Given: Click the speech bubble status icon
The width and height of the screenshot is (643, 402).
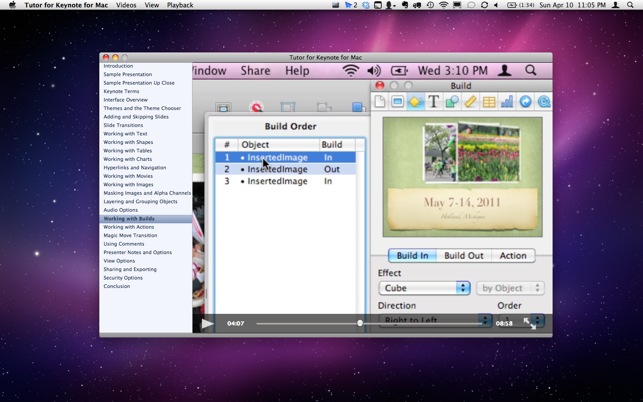Looking at the screenshot, I should coord(471,5).
